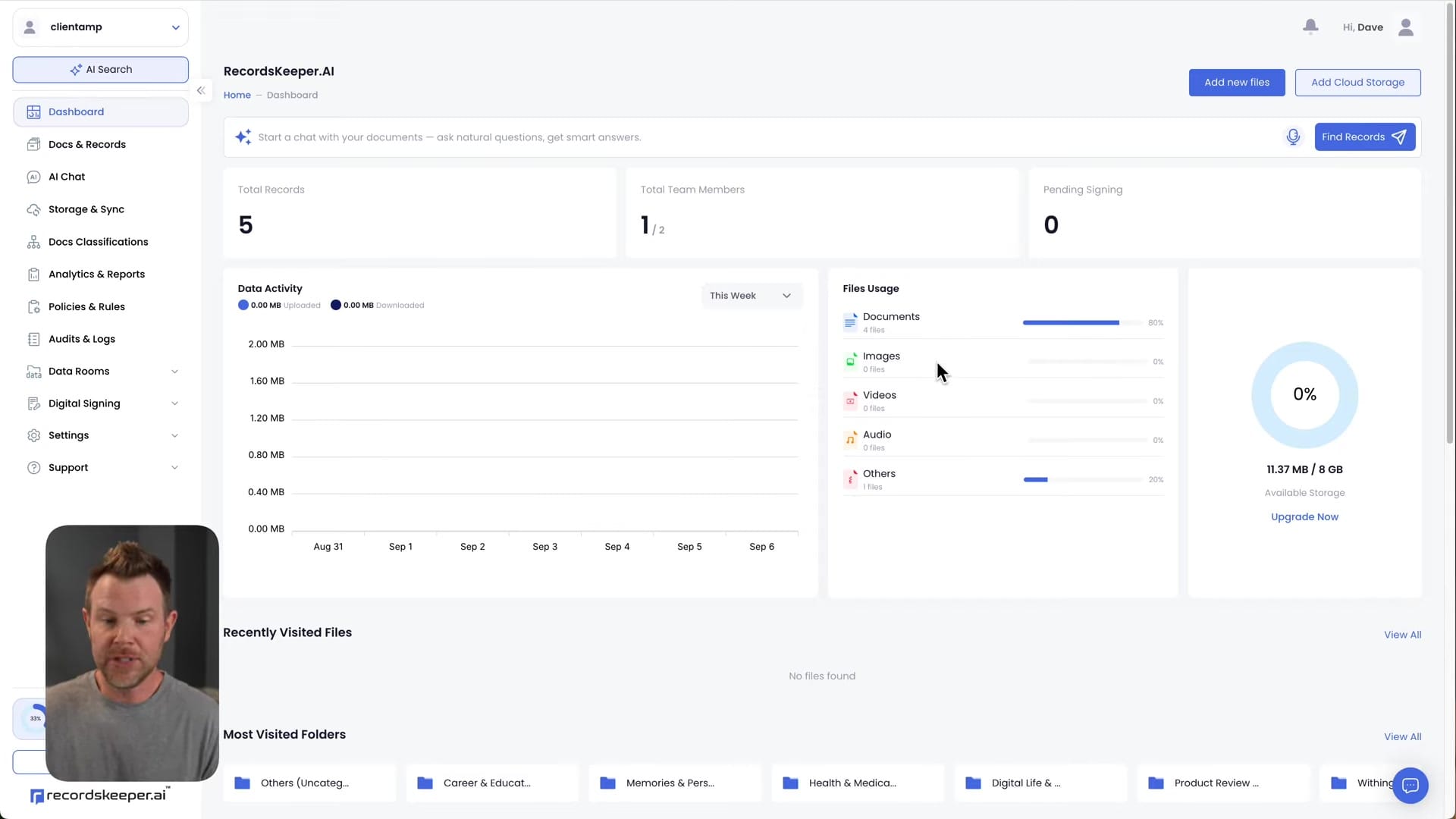Click the Documents 80% usage bar
Screen dimensions: 1456x819
coord(1082,322)
